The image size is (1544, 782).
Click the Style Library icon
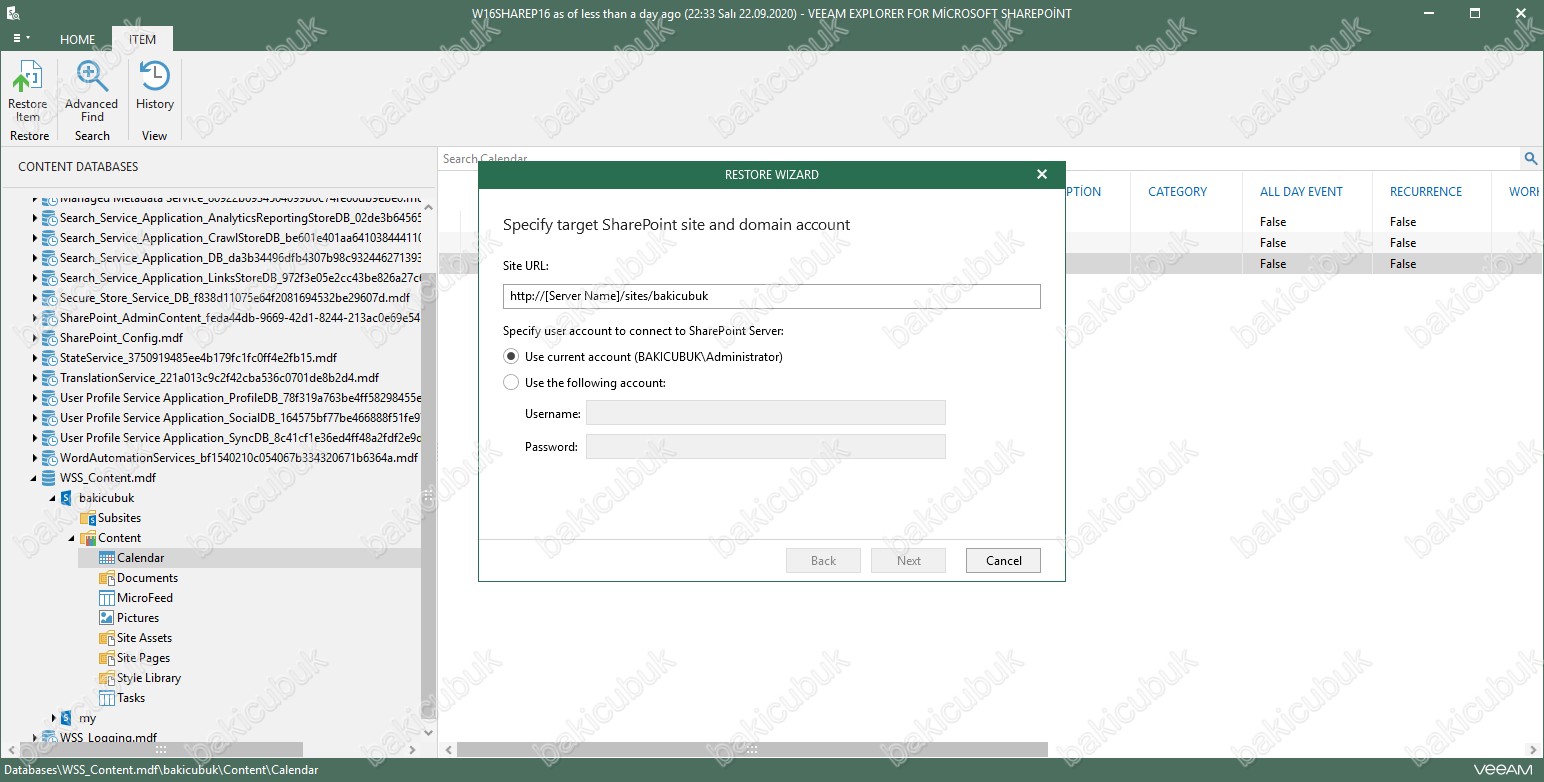click(107, 678)
